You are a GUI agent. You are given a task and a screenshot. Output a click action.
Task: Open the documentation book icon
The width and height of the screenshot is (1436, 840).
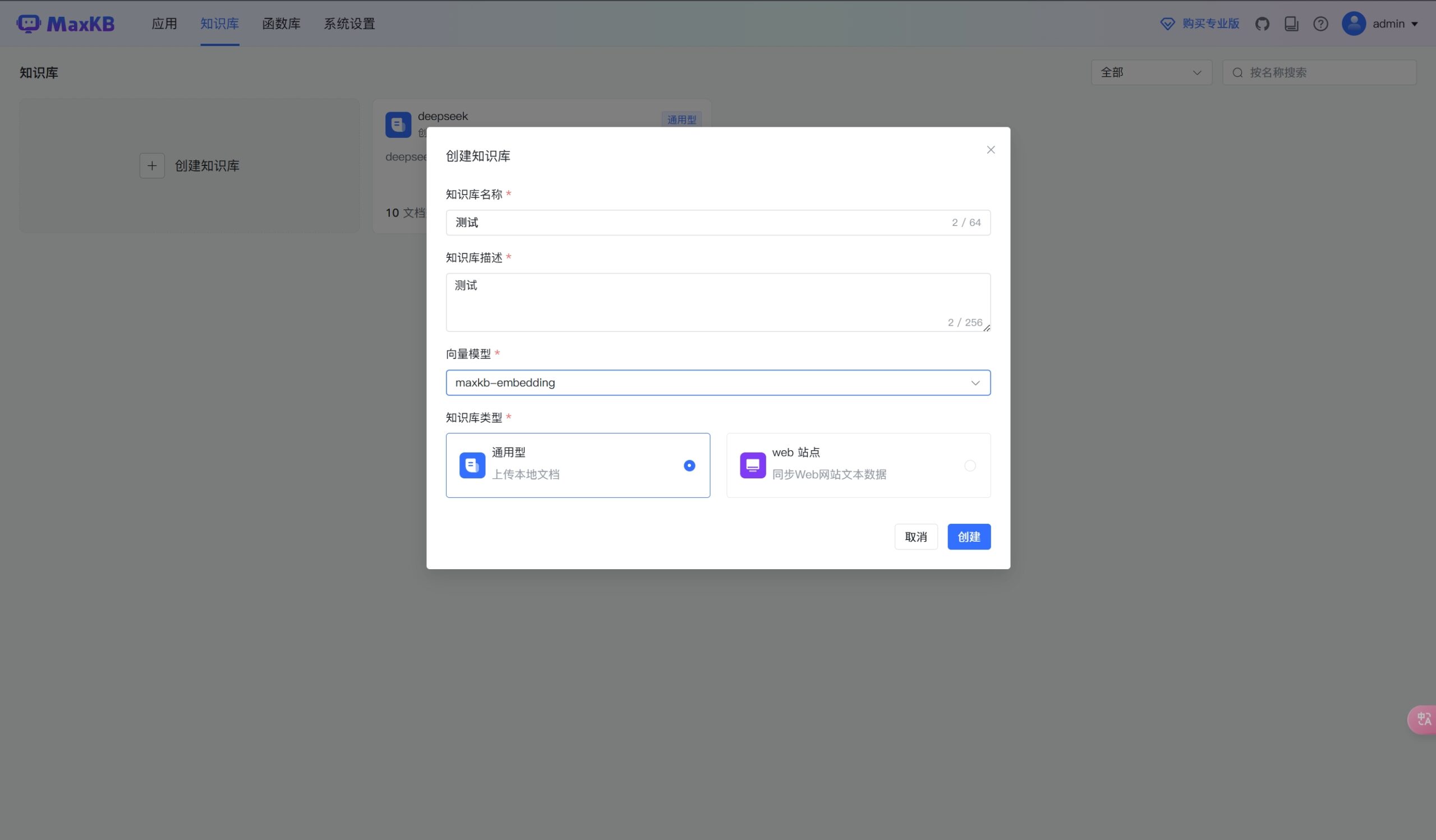tap(1291, 24)
